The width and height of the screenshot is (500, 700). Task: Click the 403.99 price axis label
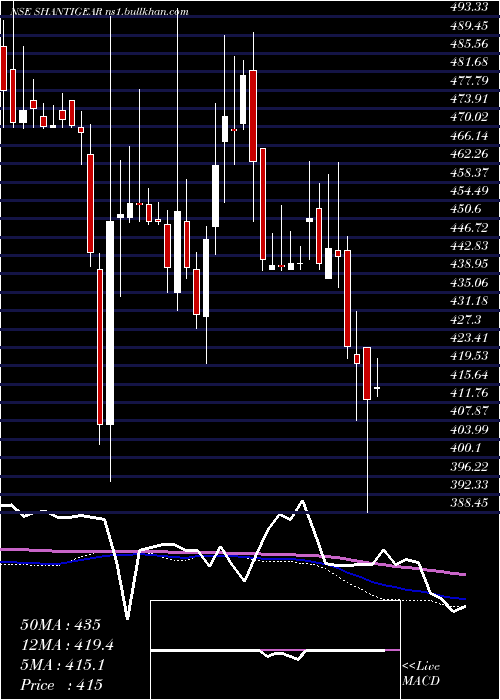[x=468, y=429]
